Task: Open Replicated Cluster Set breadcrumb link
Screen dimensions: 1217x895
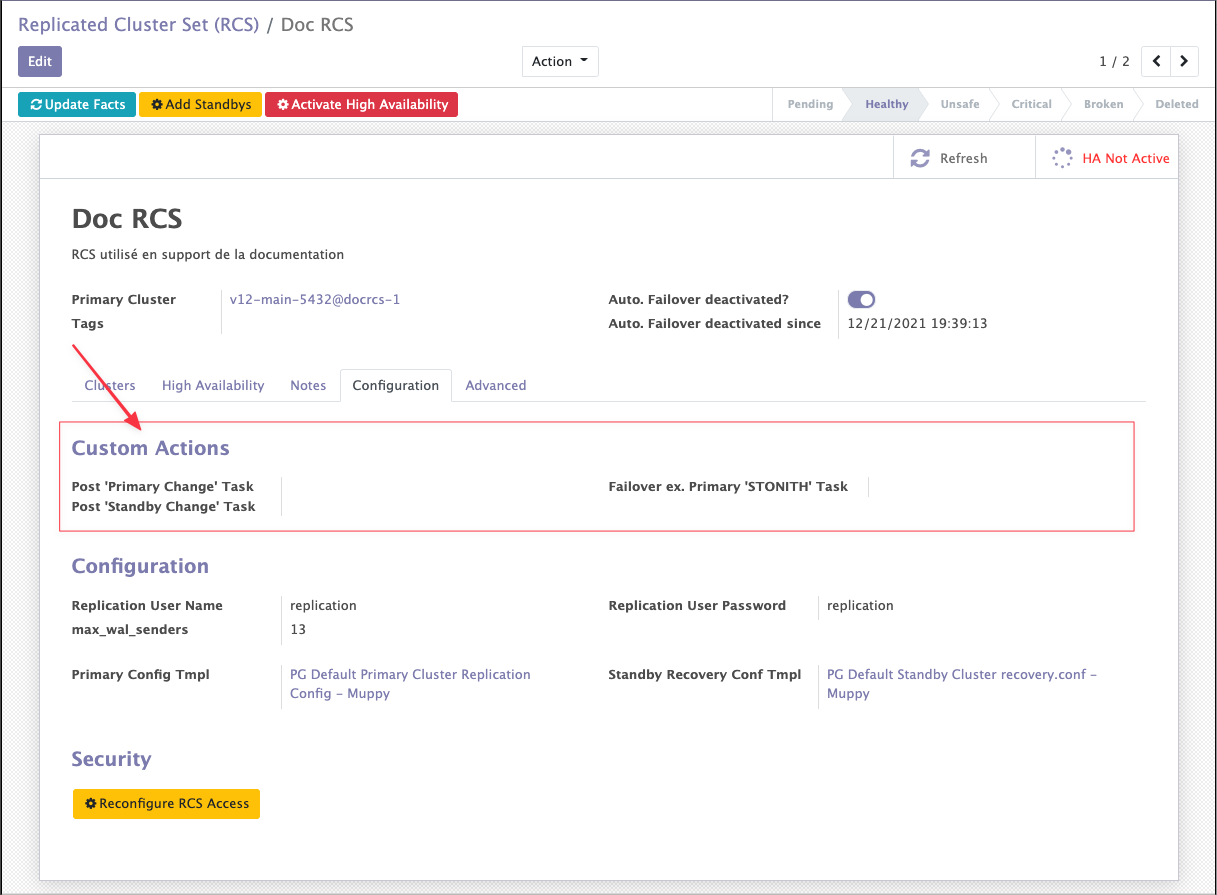Action: click(x=138, y=25)
